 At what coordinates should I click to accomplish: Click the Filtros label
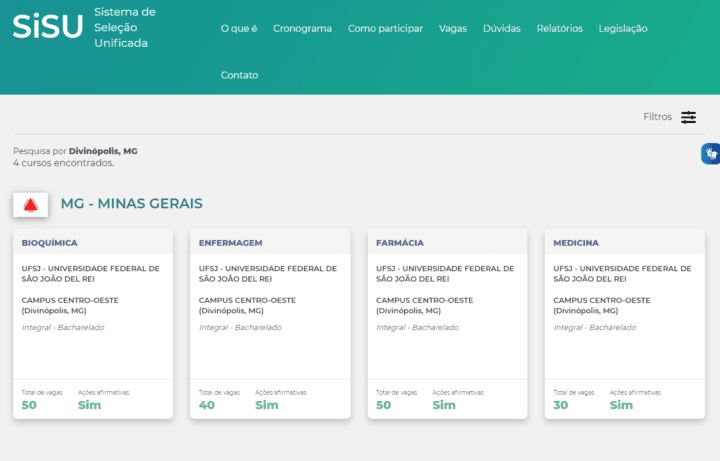tap(658, 117)
